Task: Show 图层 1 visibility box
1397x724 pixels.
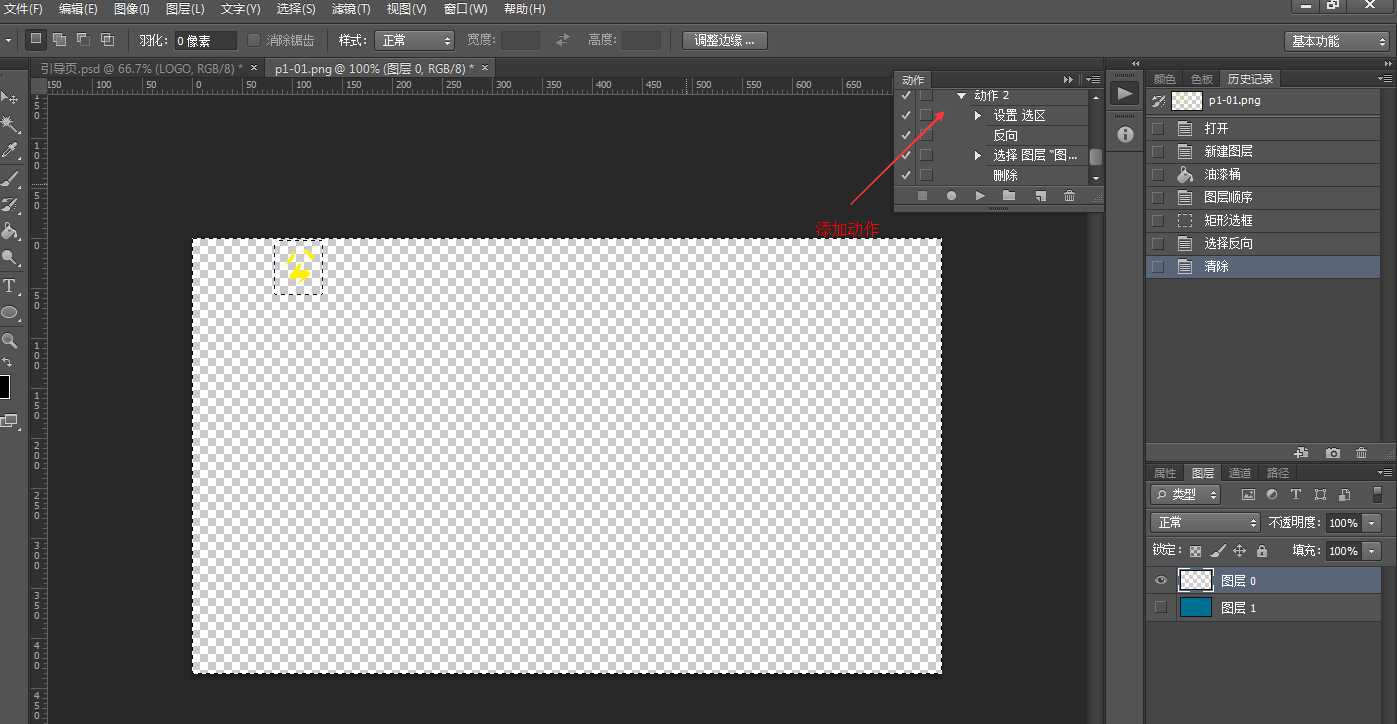Action: pos(1160,607)
